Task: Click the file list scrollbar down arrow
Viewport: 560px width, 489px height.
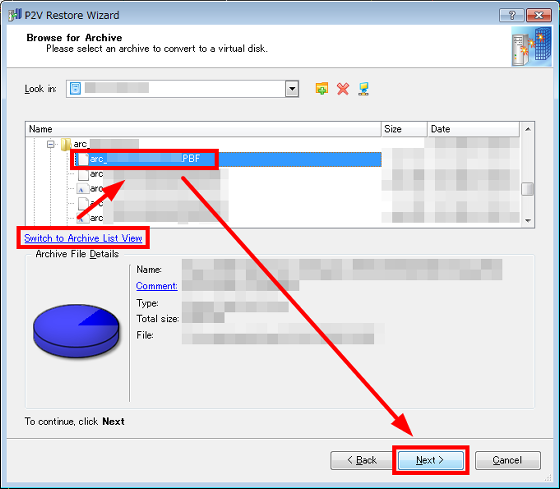Action: (528, 221)
